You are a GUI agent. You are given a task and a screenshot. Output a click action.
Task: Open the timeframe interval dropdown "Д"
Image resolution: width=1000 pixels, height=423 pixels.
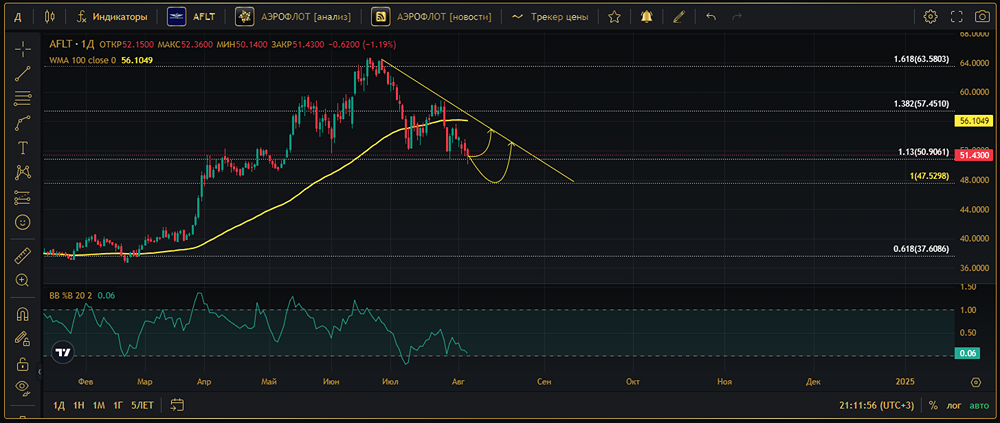click(17, 17)
